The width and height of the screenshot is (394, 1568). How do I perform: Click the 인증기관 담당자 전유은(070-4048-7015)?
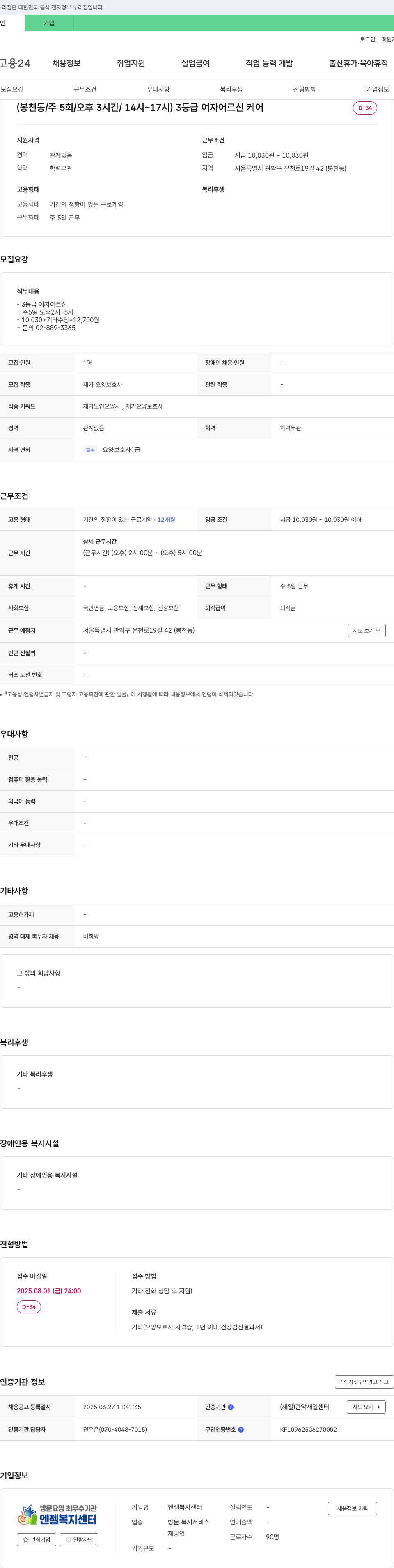(115, 1429)
